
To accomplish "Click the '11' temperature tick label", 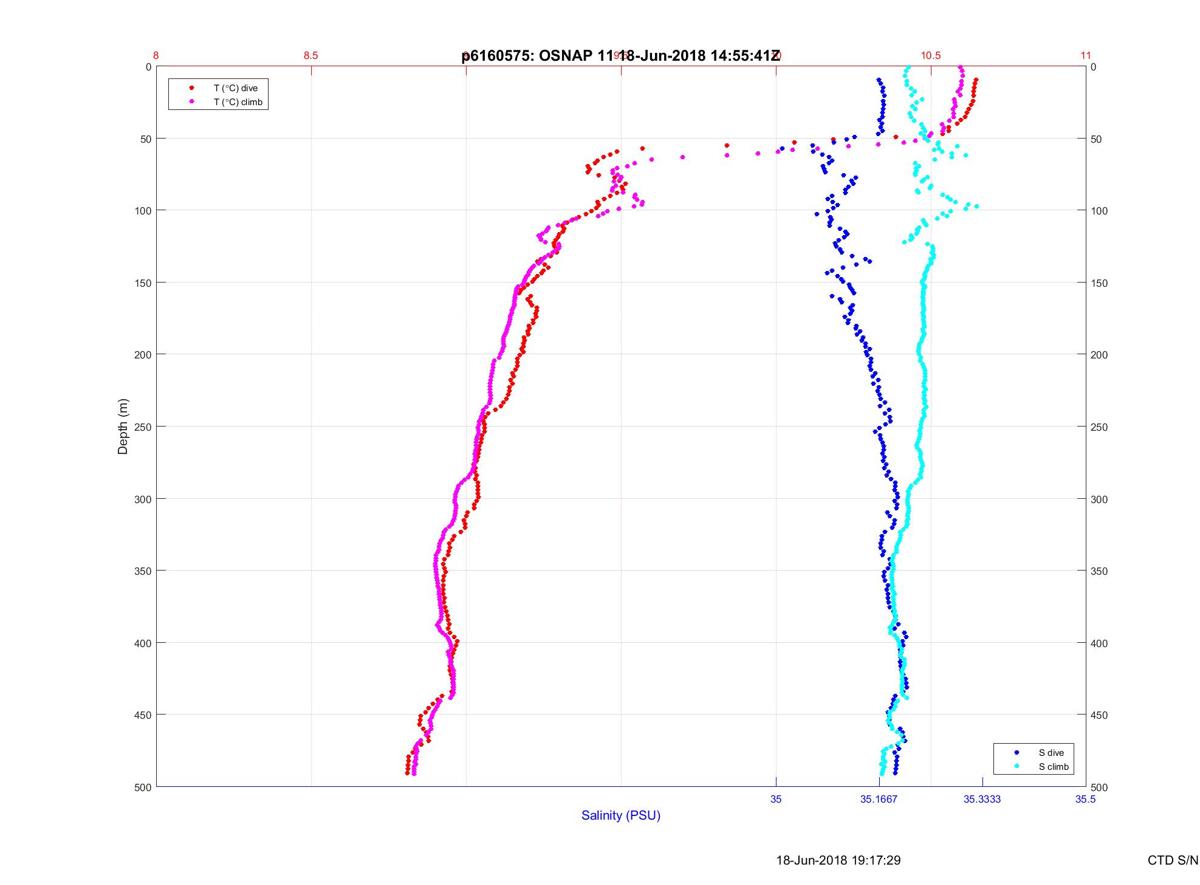I will click(x=1086, y=55).
